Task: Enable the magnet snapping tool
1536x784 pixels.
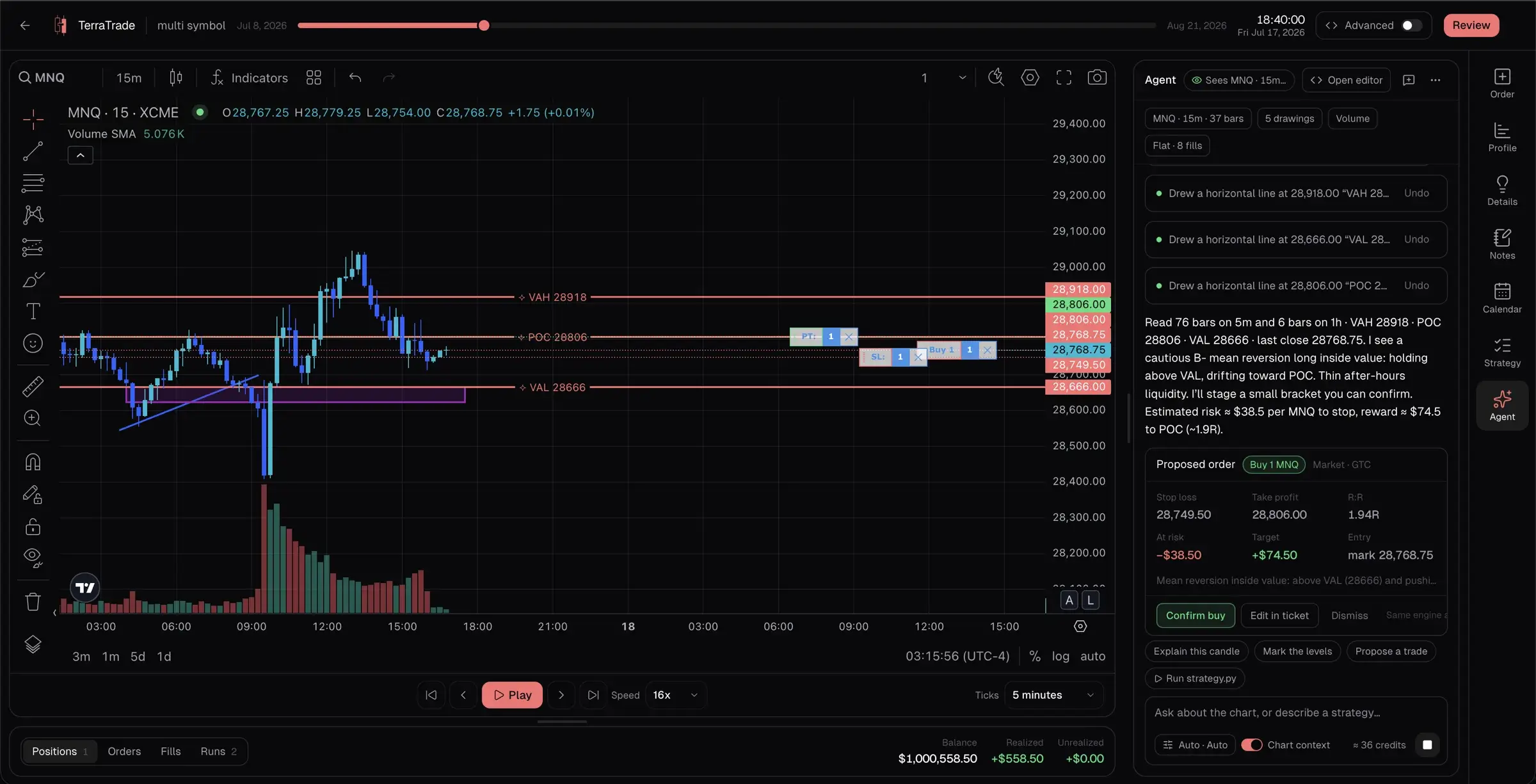Action: pyautogui.click(x=33, y=462)
